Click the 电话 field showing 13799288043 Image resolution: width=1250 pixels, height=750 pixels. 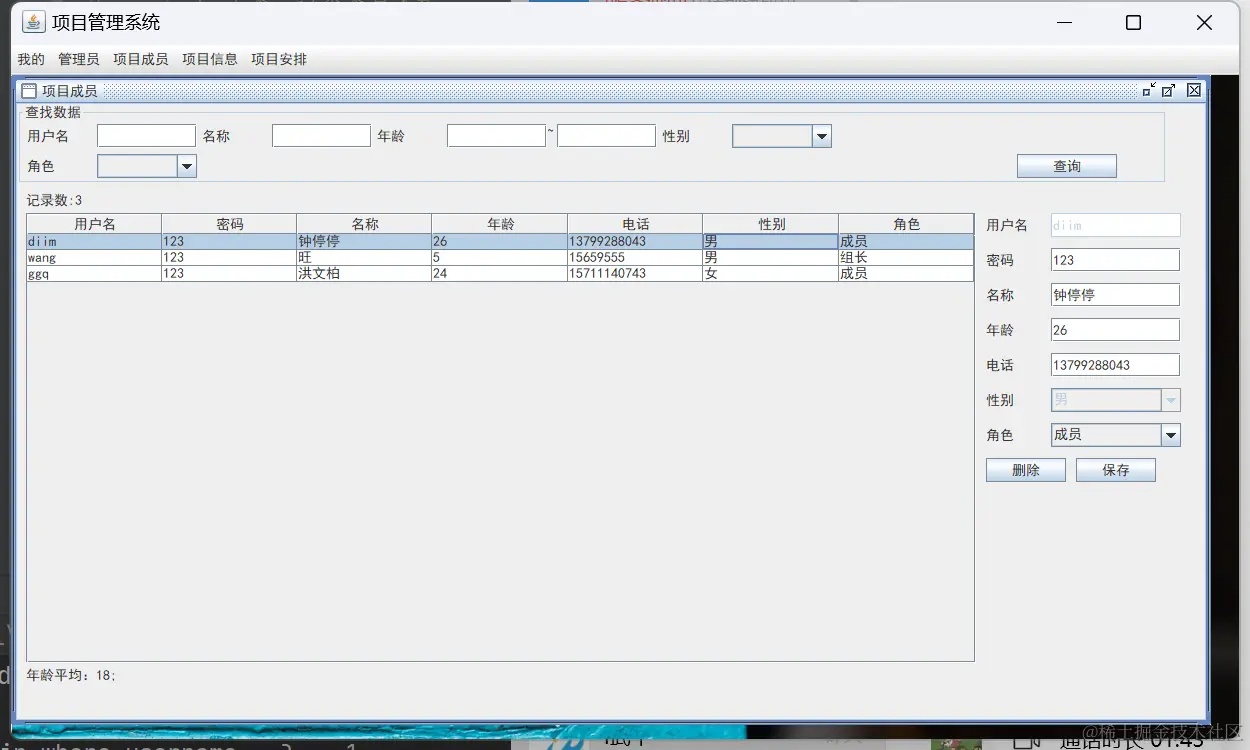coord(1116,365)
